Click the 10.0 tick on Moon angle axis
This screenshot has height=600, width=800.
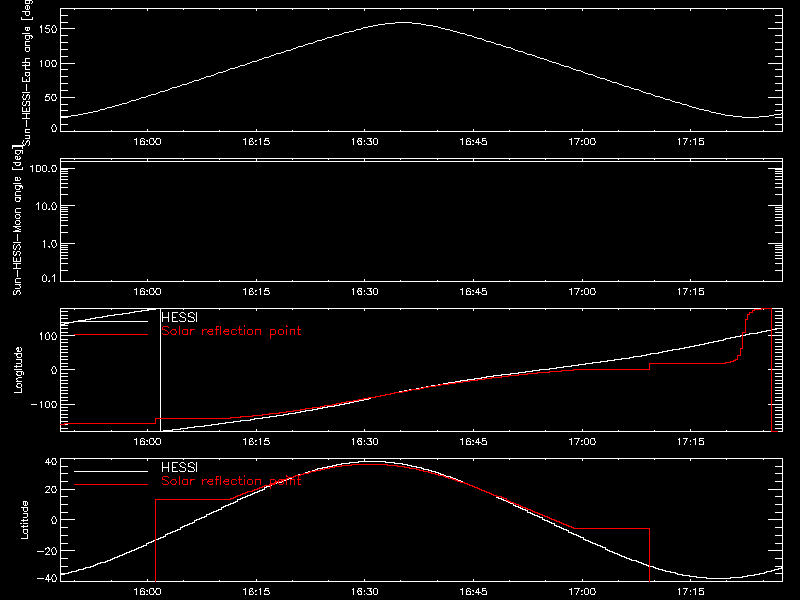[46, 207]
